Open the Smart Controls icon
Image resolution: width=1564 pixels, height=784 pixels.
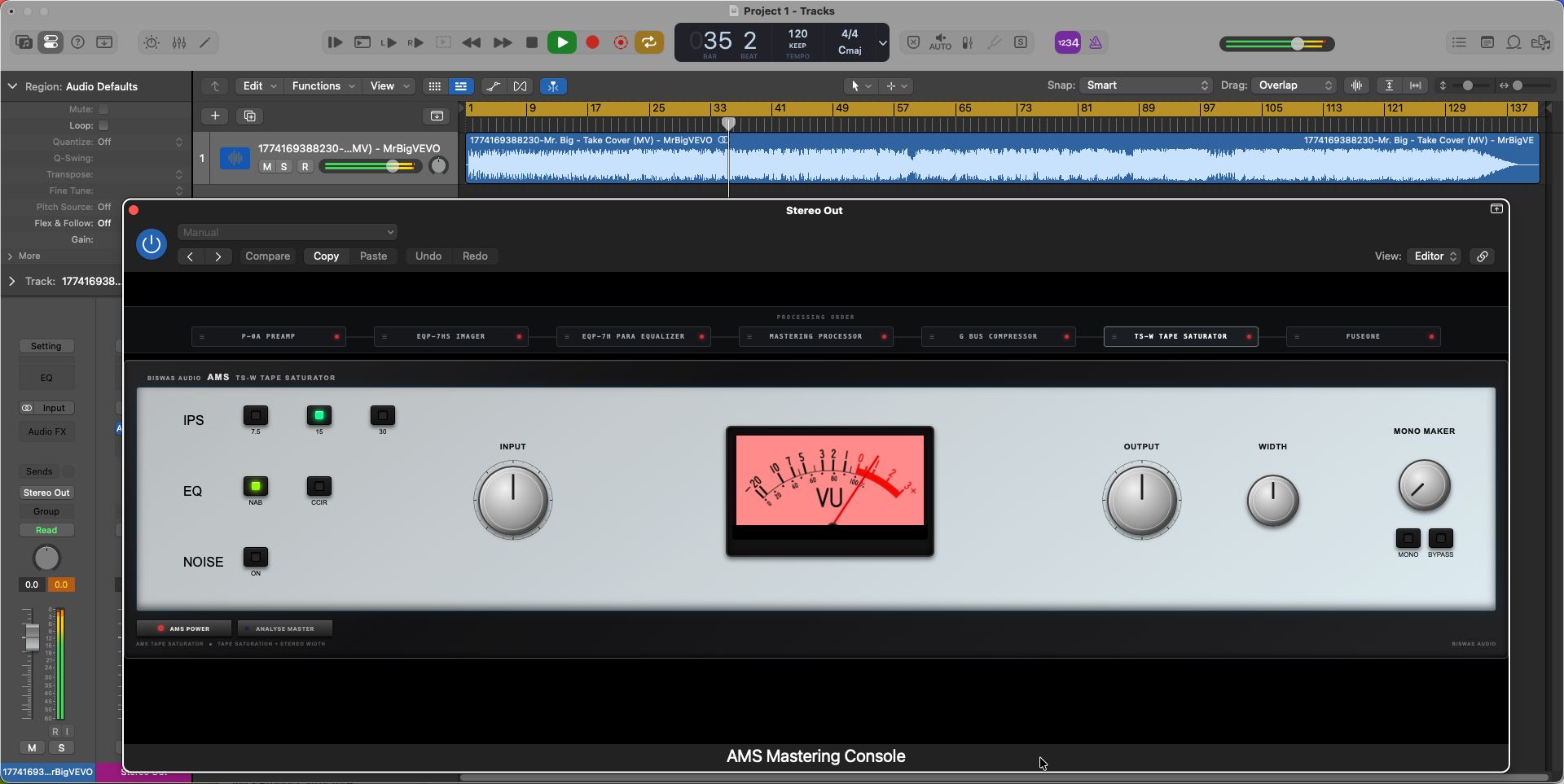pyautogui.click(x=152, y=42)
